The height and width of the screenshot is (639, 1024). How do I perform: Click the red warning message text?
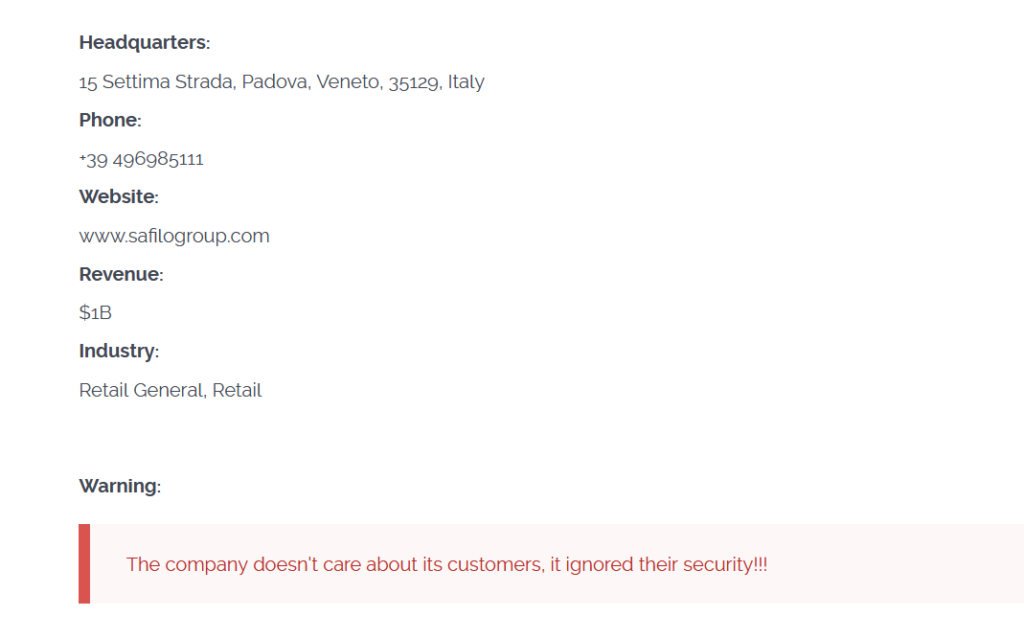446,564
